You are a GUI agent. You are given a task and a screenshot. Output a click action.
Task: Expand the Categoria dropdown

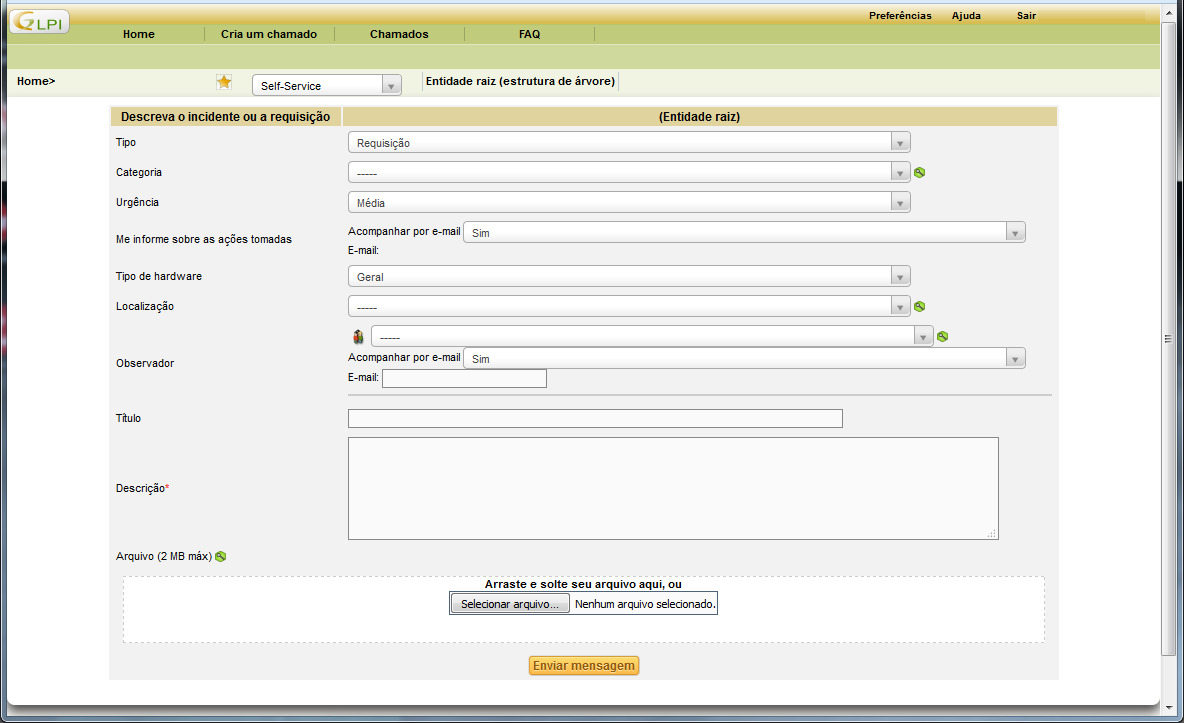coord(628,173)
